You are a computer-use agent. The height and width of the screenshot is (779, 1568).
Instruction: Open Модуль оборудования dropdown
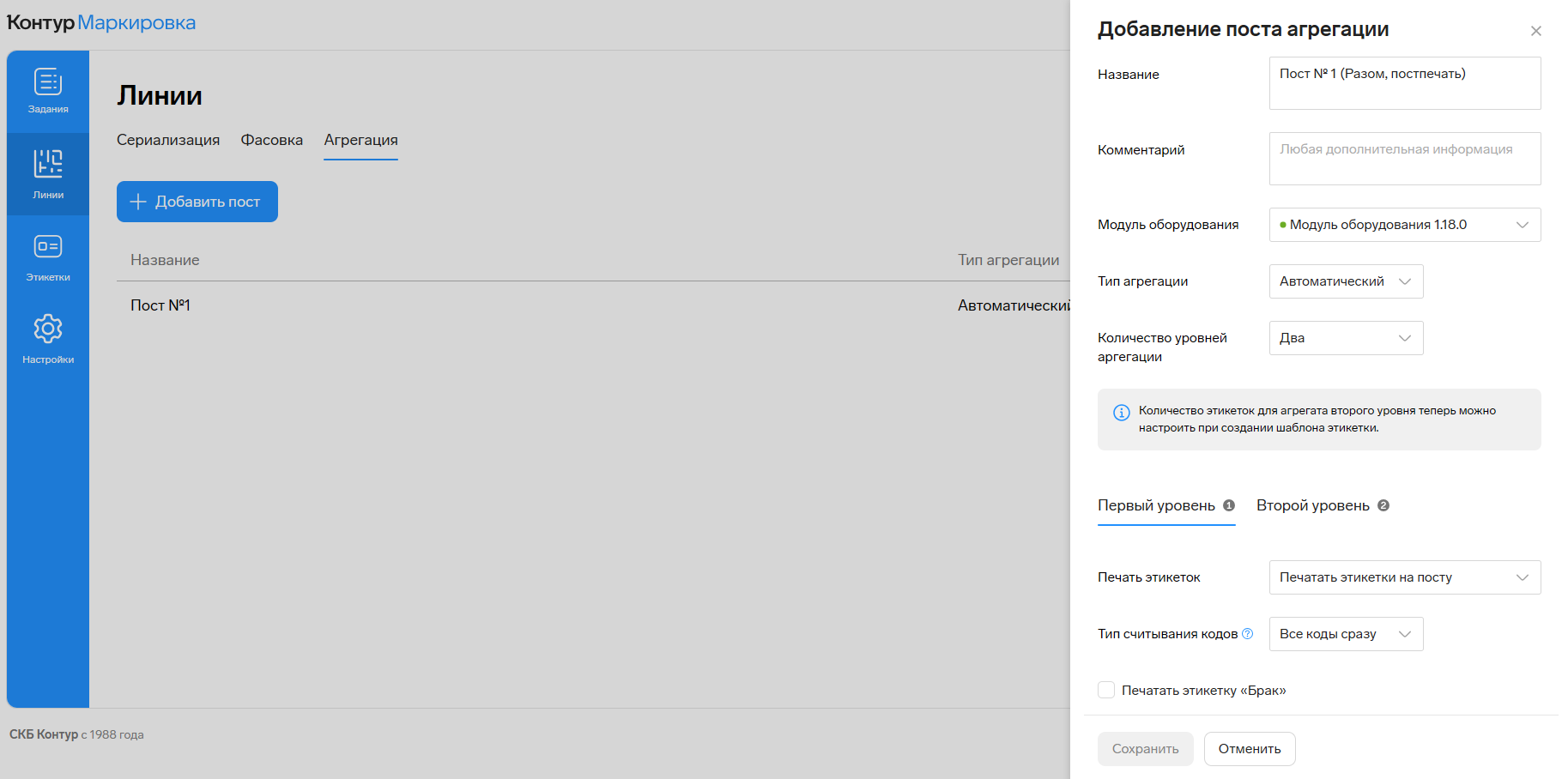(x=1405, y=225)
